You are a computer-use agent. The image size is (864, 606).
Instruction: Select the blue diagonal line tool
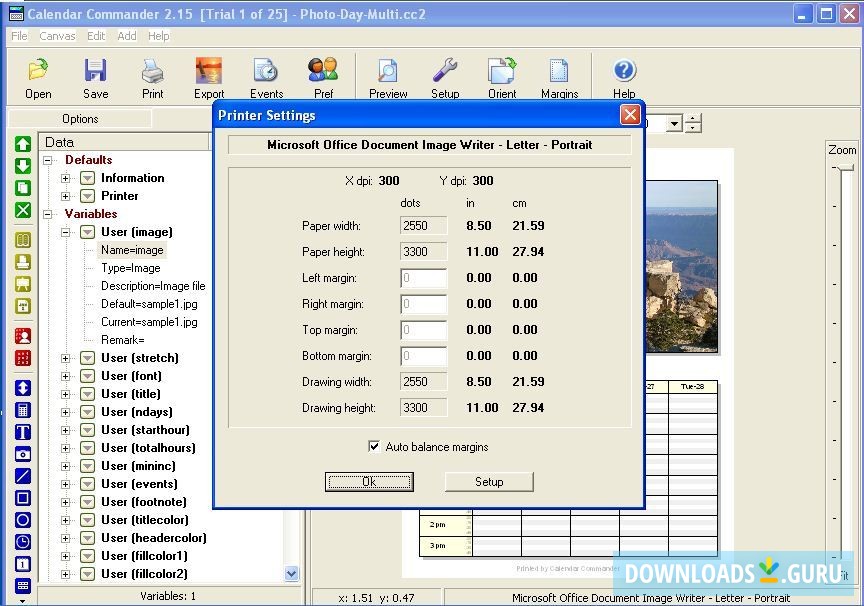point(23,476)
